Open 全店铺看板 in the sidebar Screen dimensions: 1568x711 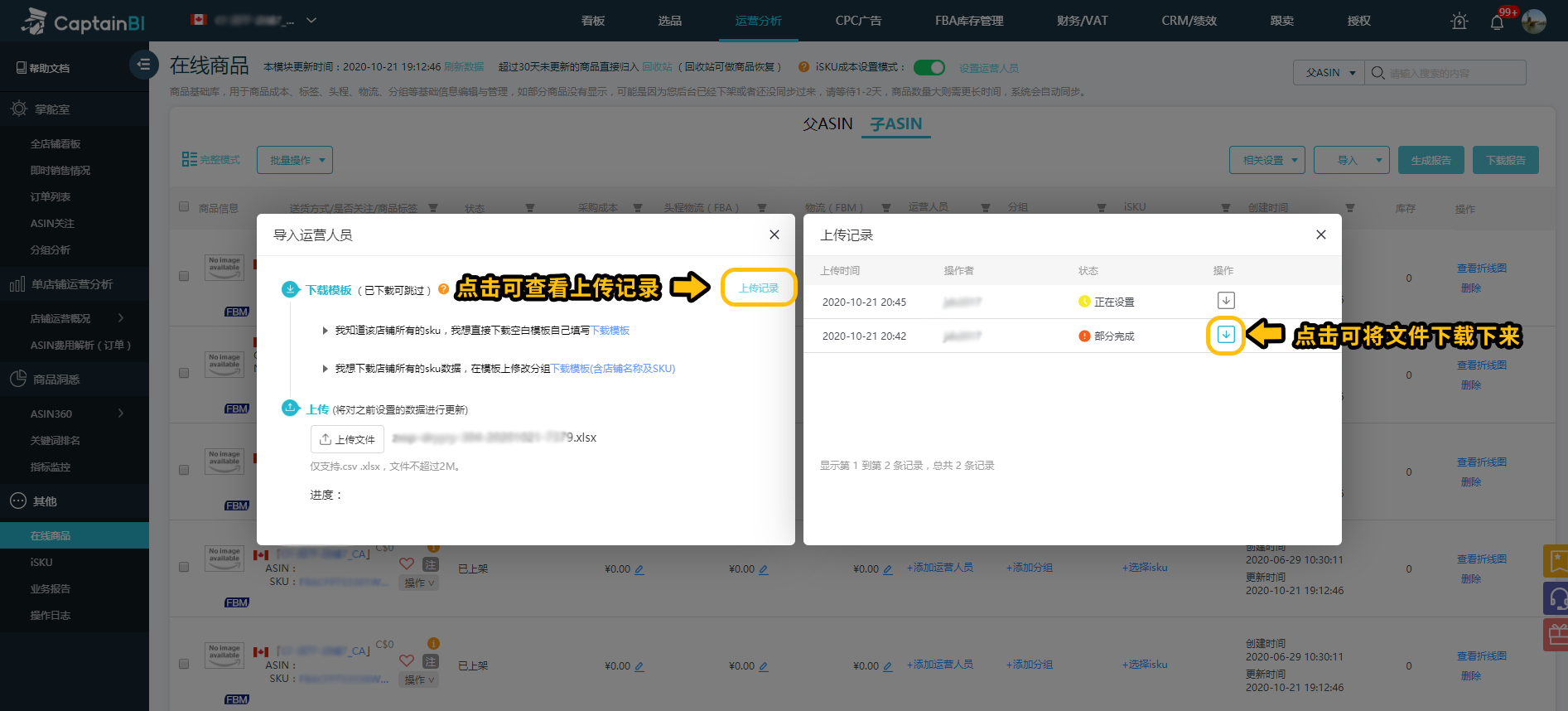55,144
